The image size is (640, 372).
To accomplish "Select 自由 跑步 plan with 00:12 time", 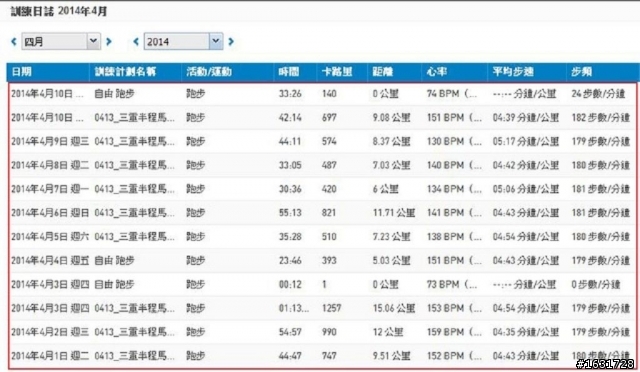I will [x=114, y=284].
